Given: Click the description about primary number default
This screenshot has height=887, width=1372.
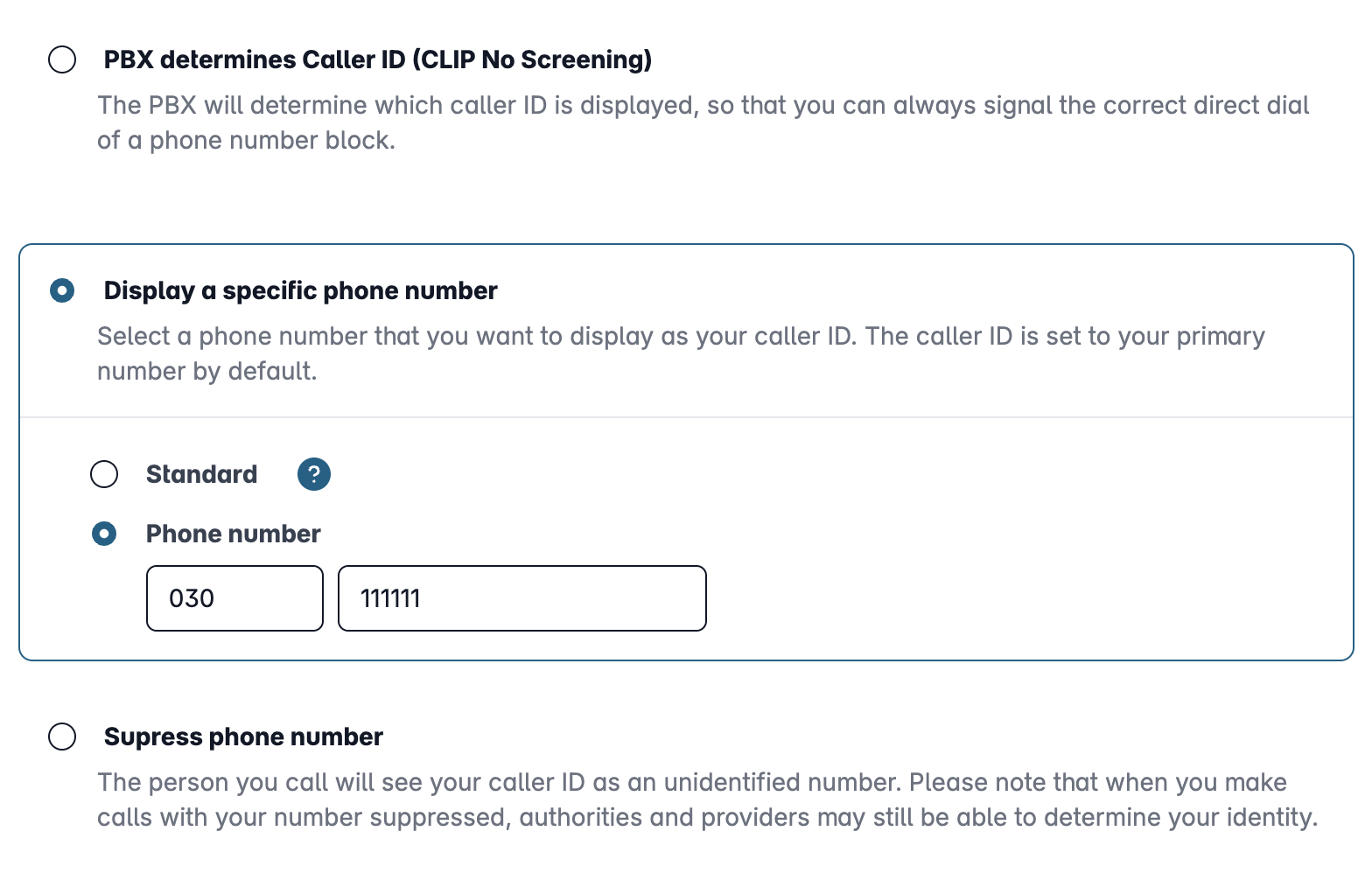Looking at the screenshot, I should 681,353.
